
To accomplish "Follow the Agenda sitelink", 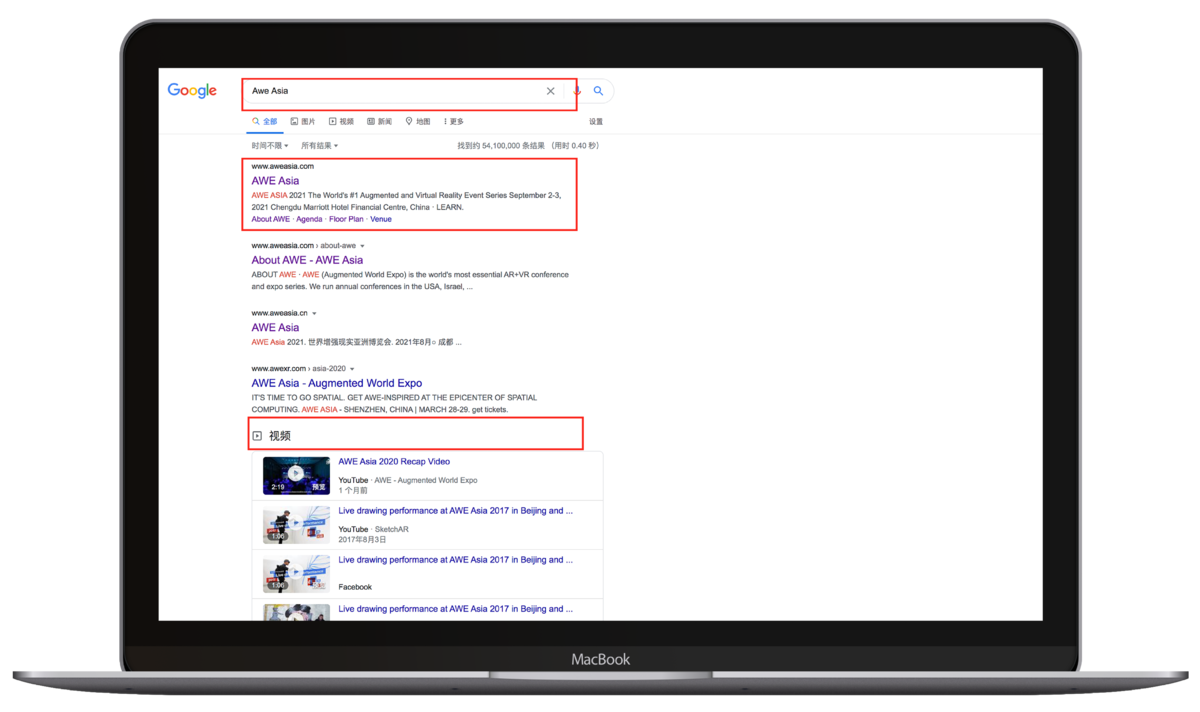I will (x=309, y=219).
